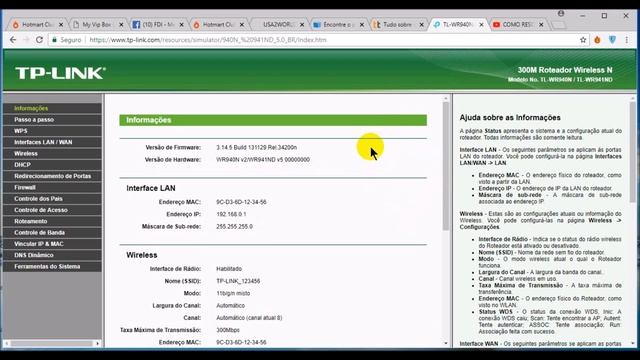The height and width of the screenshot is (360, 640).
Task: Click the 300Mbps transmission rate value
Action: point(228,330)
